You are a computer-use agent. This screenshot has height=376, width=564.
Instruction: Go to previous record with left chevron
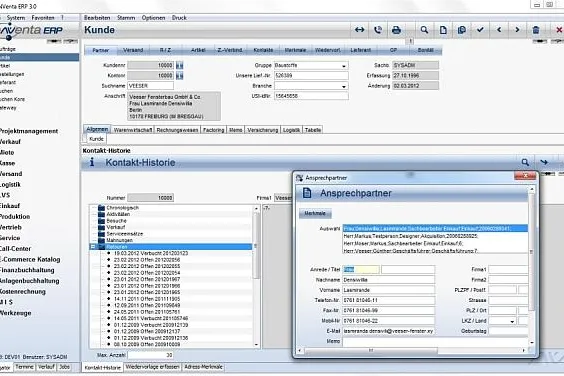[499, 30]
